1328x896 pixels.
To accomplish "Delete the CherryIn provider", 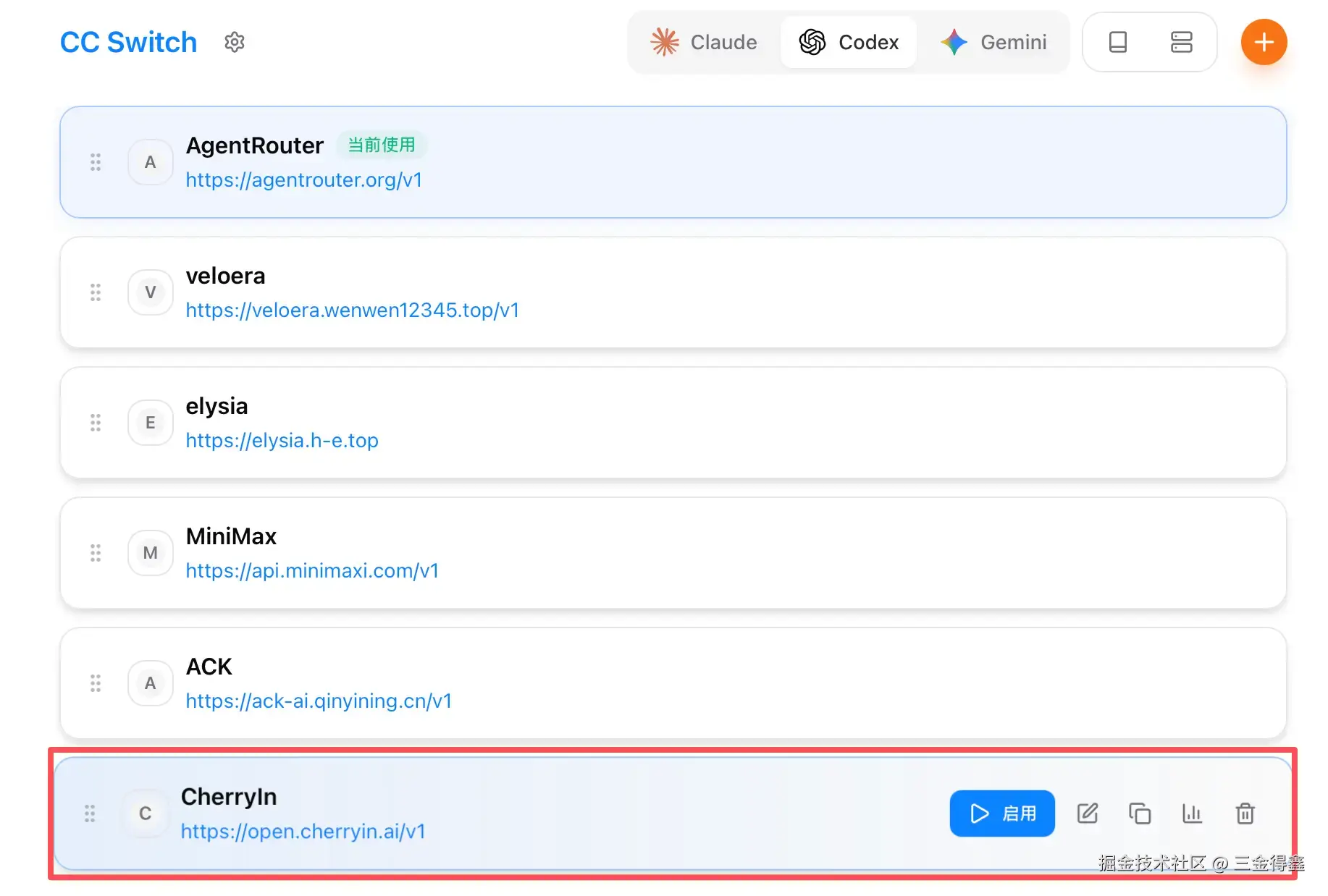I will pos(1245,813).
